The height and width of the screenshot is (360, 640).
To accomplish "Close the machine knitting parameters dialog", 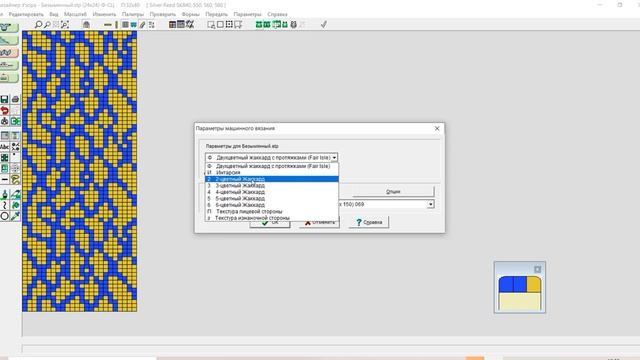I will 437,128.
